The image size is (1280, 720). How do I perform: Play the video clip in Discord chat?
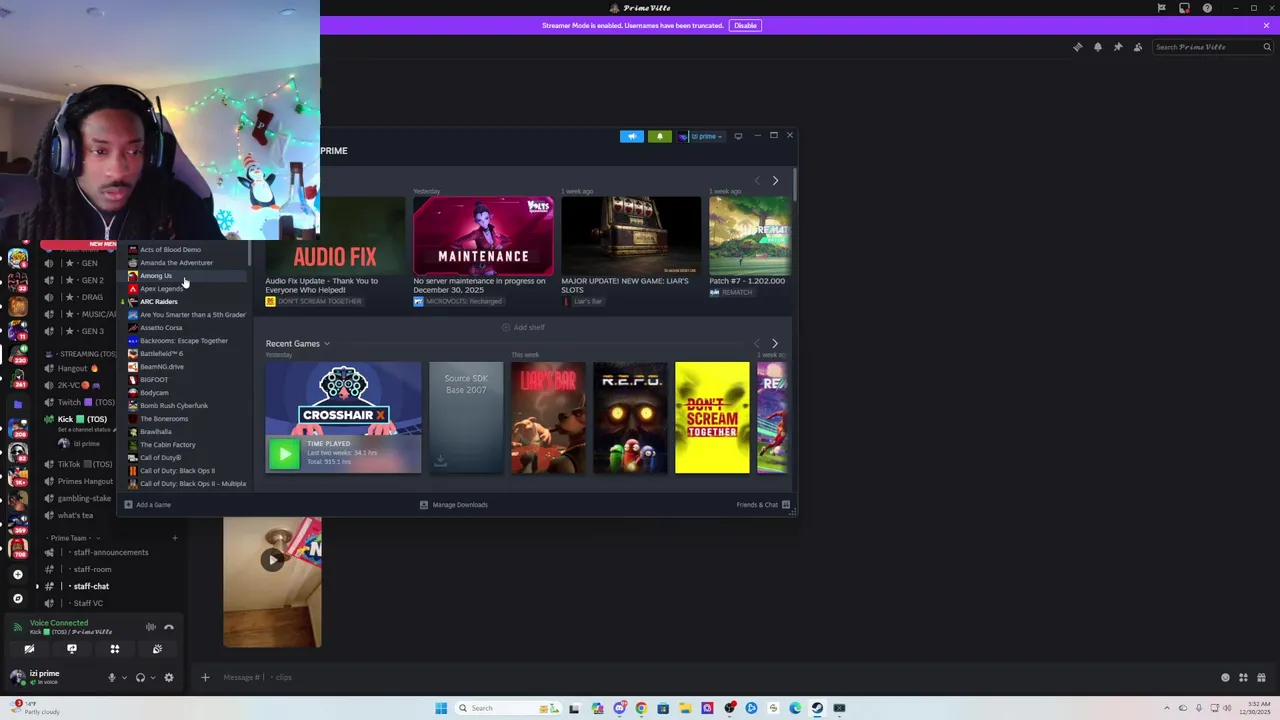click(272, 560)
